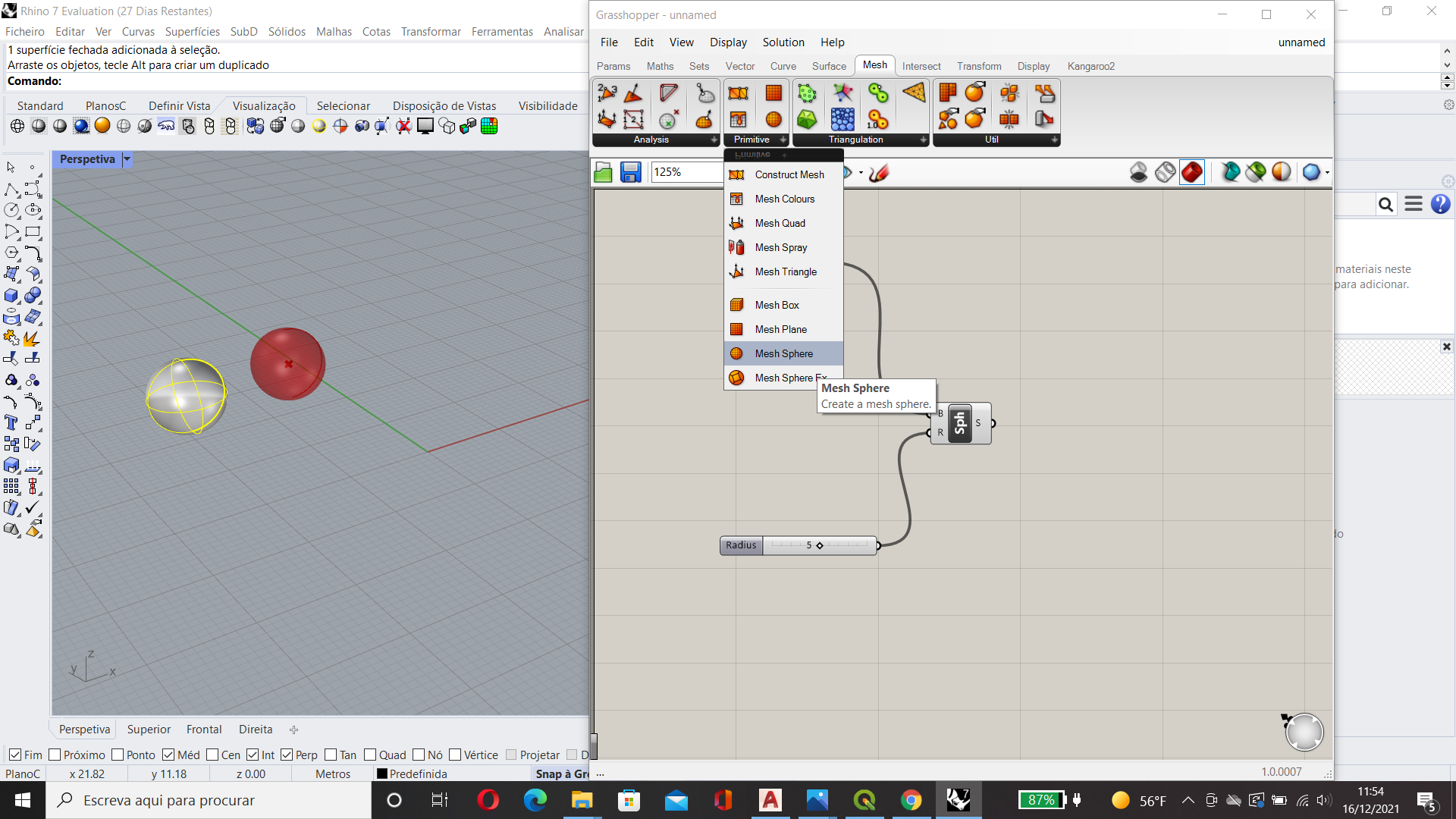The image size is (1456, 819).
Task: Enable the Próximo osnap checkbox
Action: point(55,755)
